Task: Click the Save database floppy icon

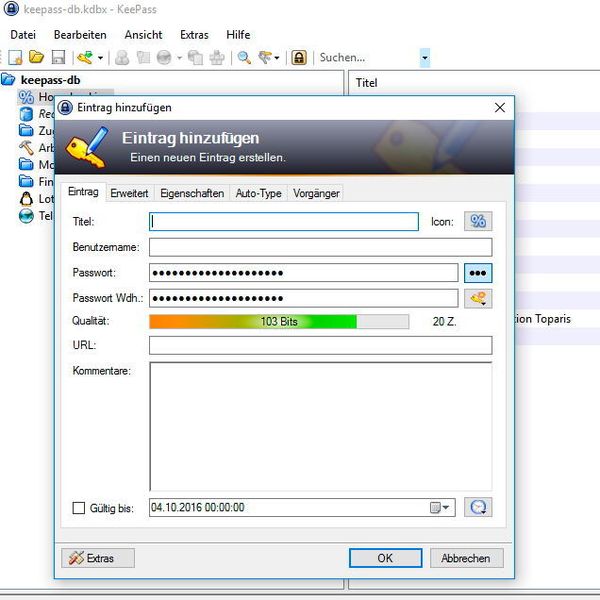Action: 58,58
